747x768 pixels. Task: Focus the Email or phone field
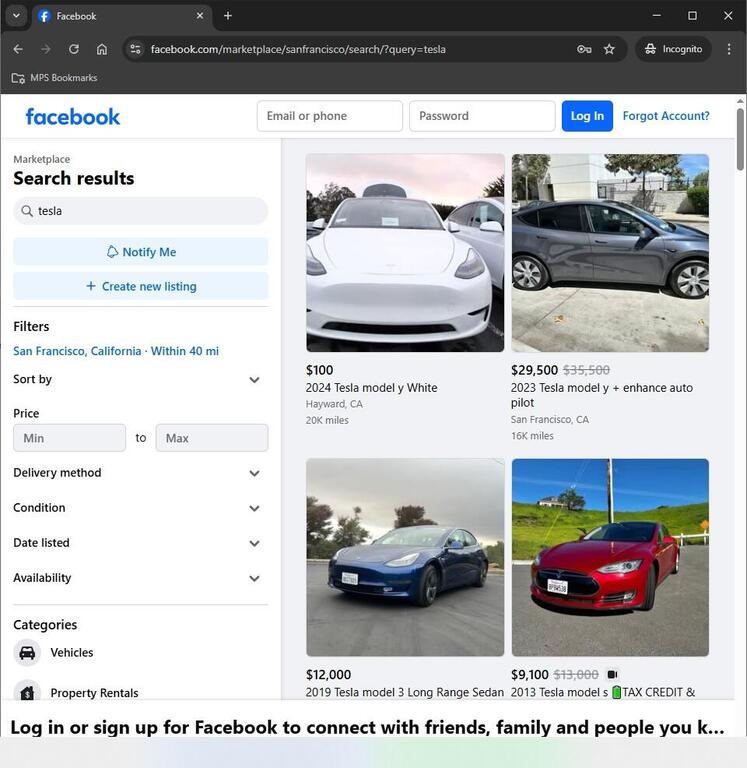(330, 116)
